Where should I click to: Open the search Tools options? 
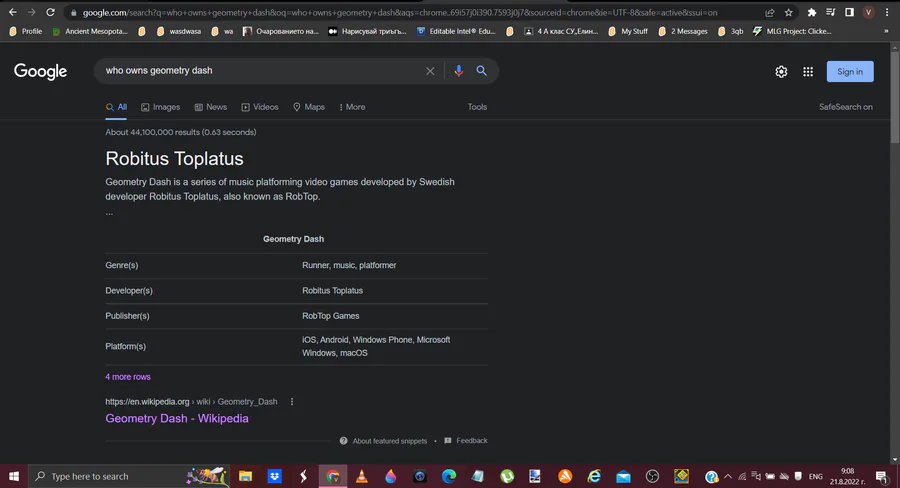coord(477,107)
